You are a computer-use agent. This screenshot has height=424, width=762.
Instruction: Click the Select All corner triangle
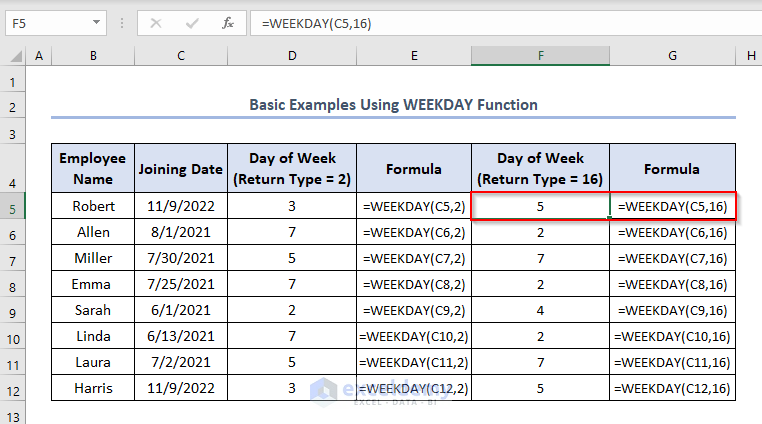coord(13,56)
